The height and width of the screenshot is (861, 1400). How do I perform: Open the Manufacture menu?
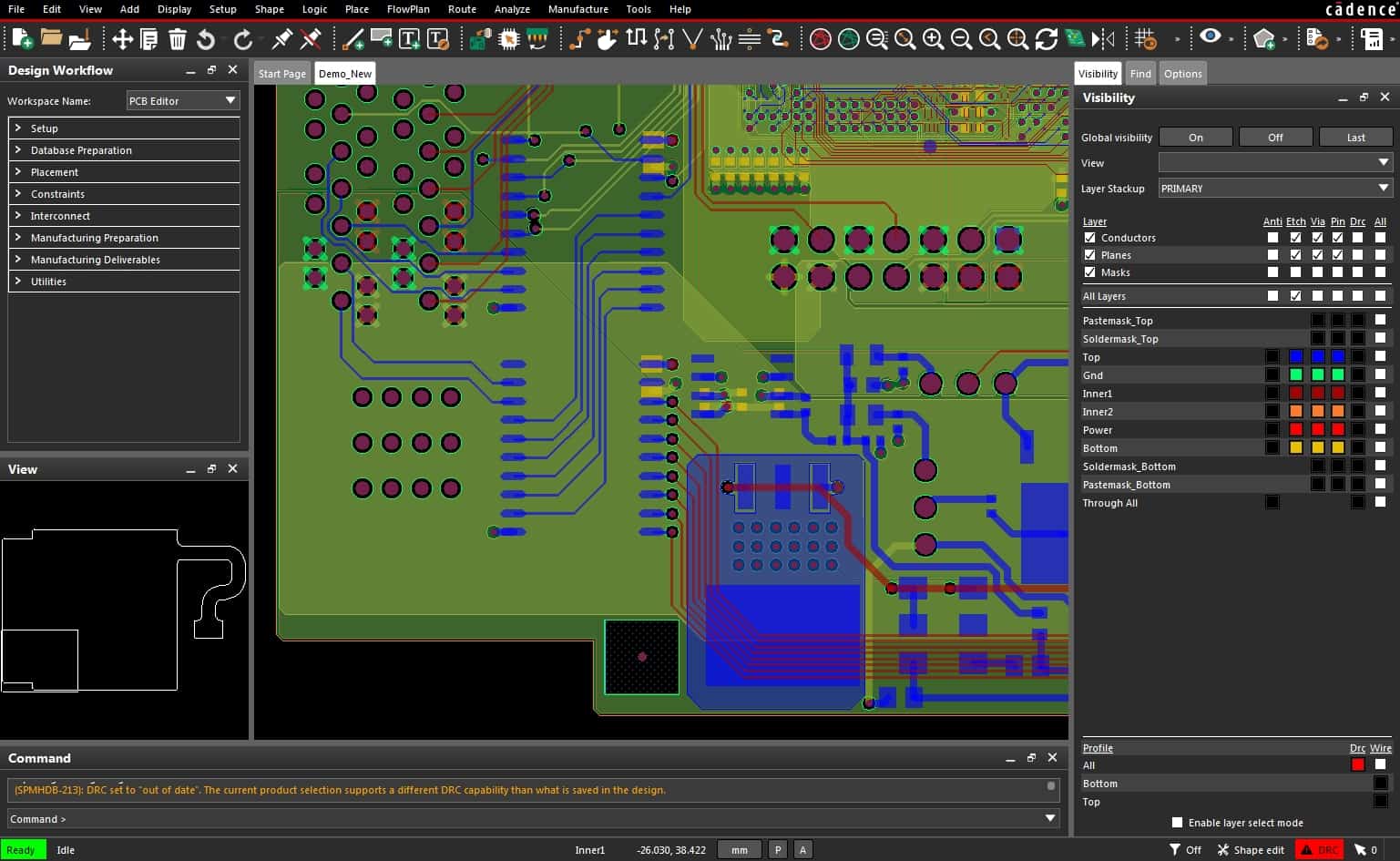577,9
